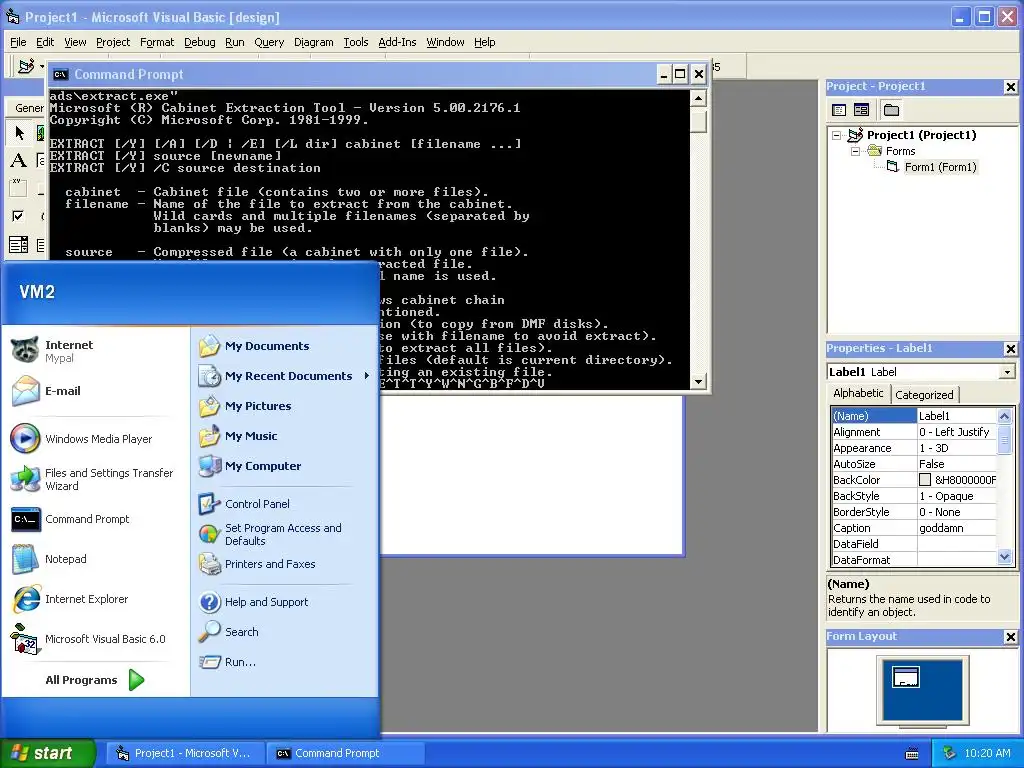Click the tray icon beside the clock
The width and height of the screenshot is (1024, 768).
(950, 753)
